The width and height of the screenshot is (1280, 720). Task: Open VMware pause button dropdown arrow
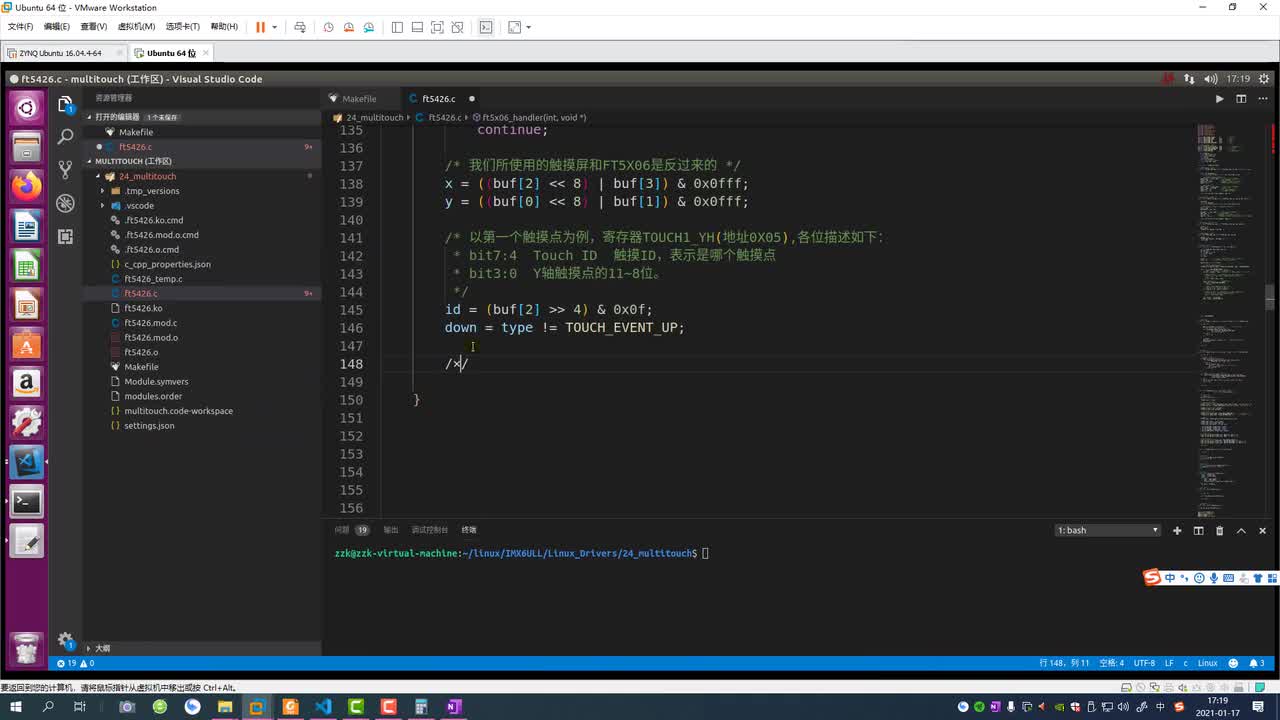click(274, 27)
